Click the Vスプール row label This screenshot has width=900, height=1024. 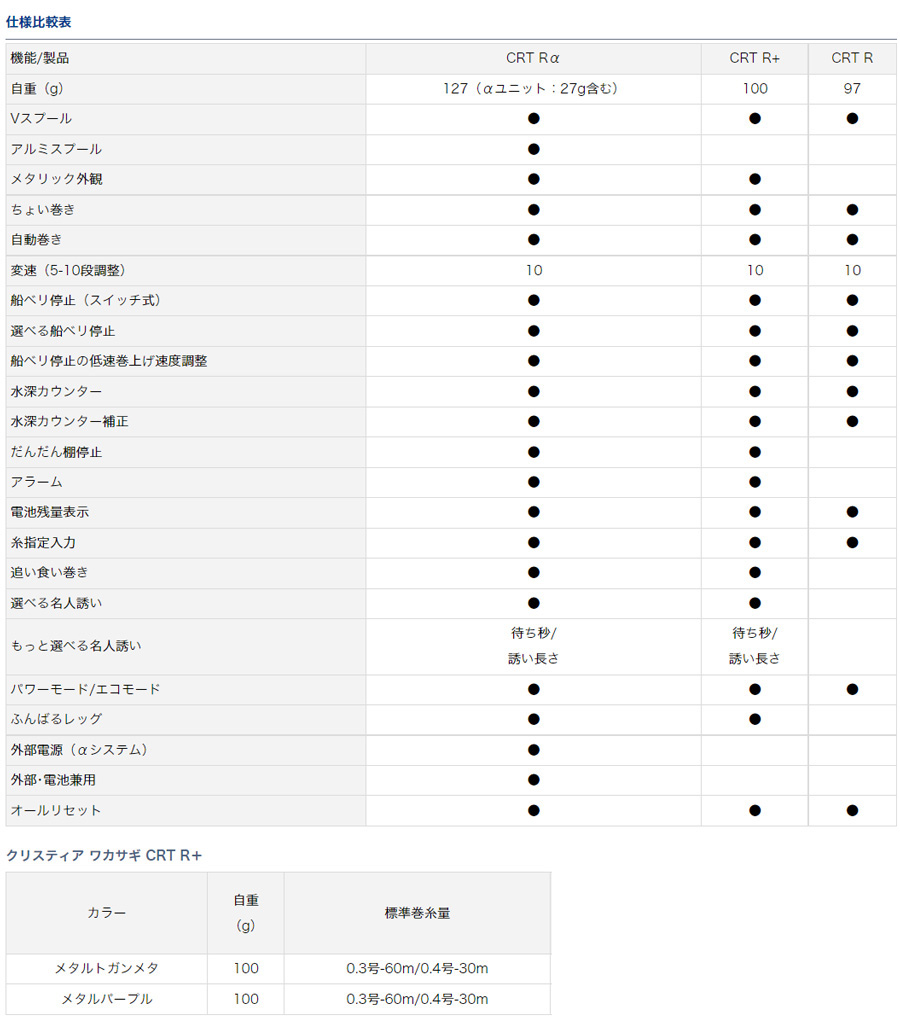coord(41,118)
